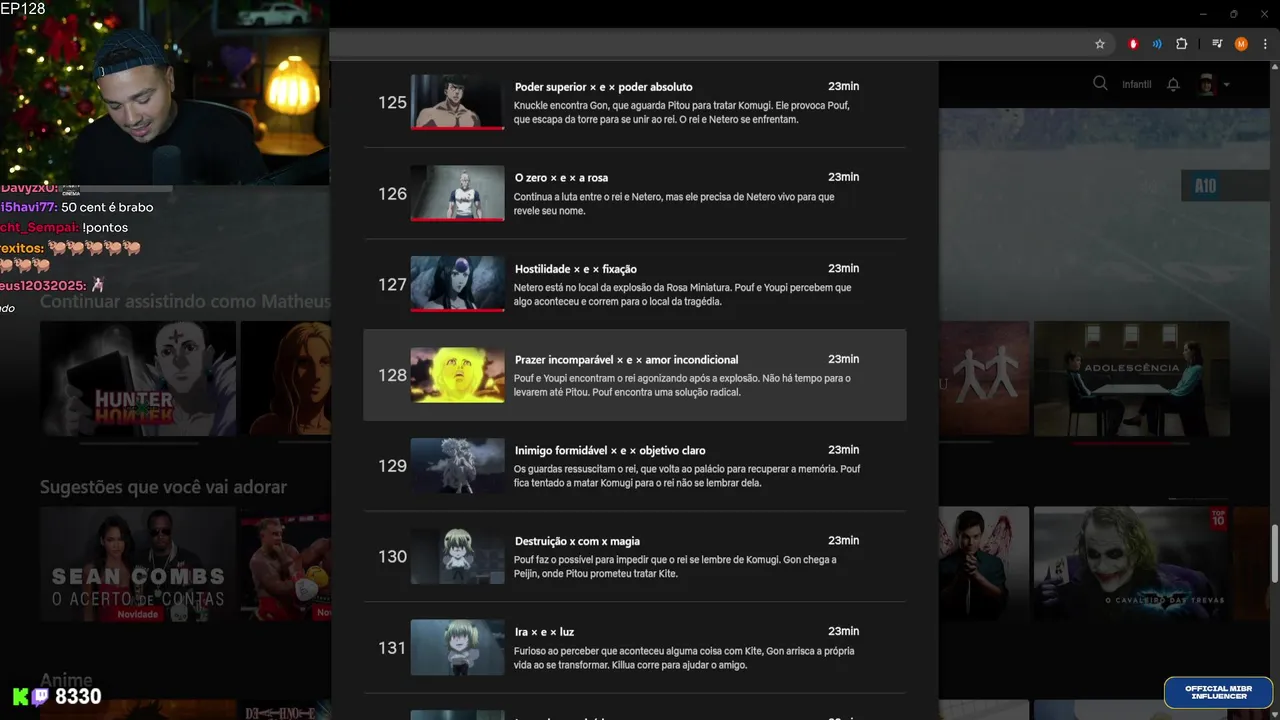The height and width of the screenshot is (720, 1280).
Task: Open the Death Note card in Anime row
Action: coord(284,711)
